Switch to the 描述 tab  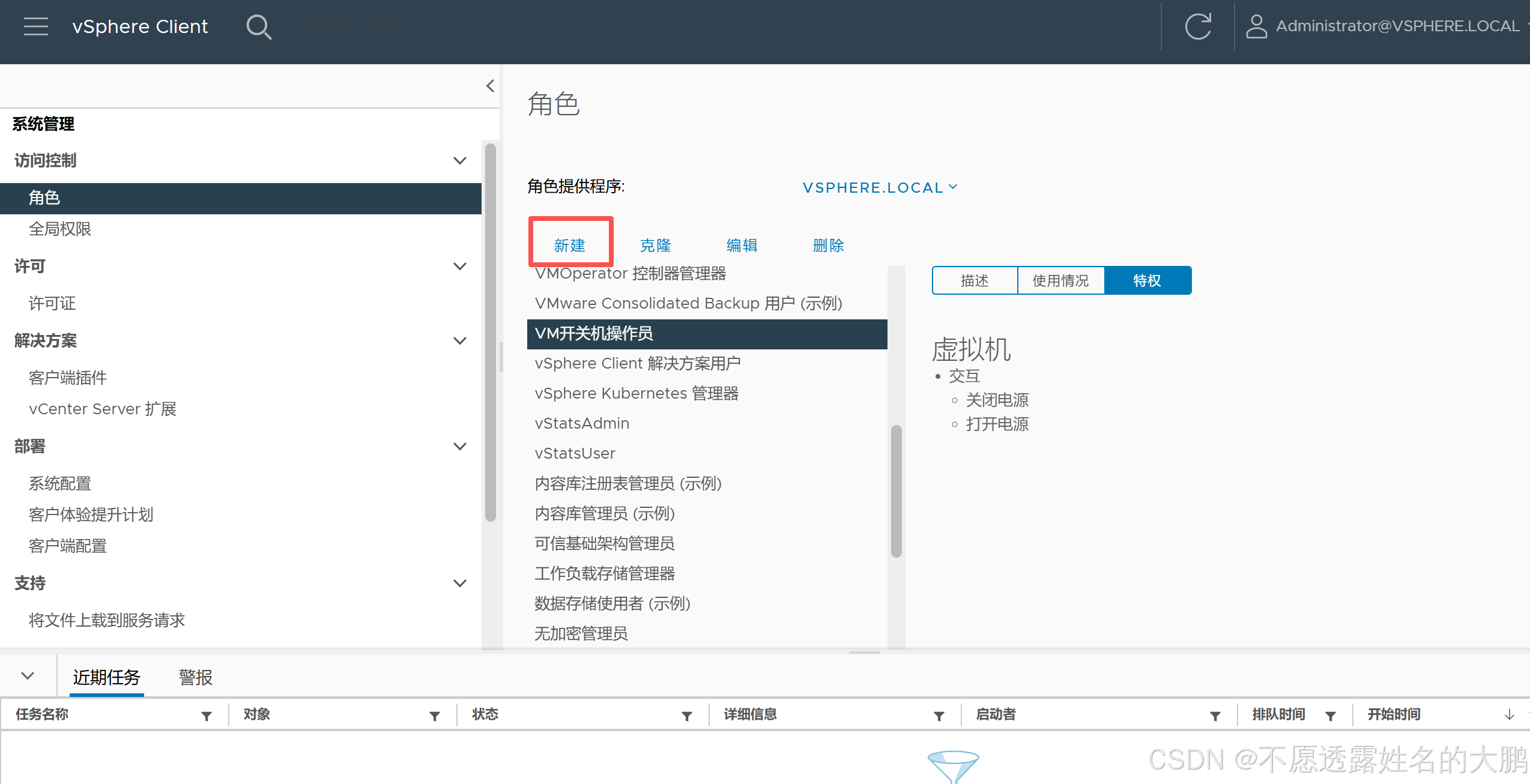coord(975,280)
